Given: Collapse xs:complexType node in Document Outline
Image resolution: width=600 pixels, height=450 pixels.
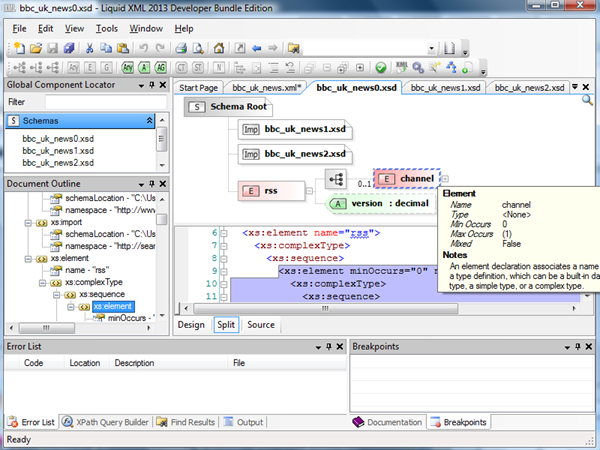Looking at the screenshot, I should [x=42, y=283].
